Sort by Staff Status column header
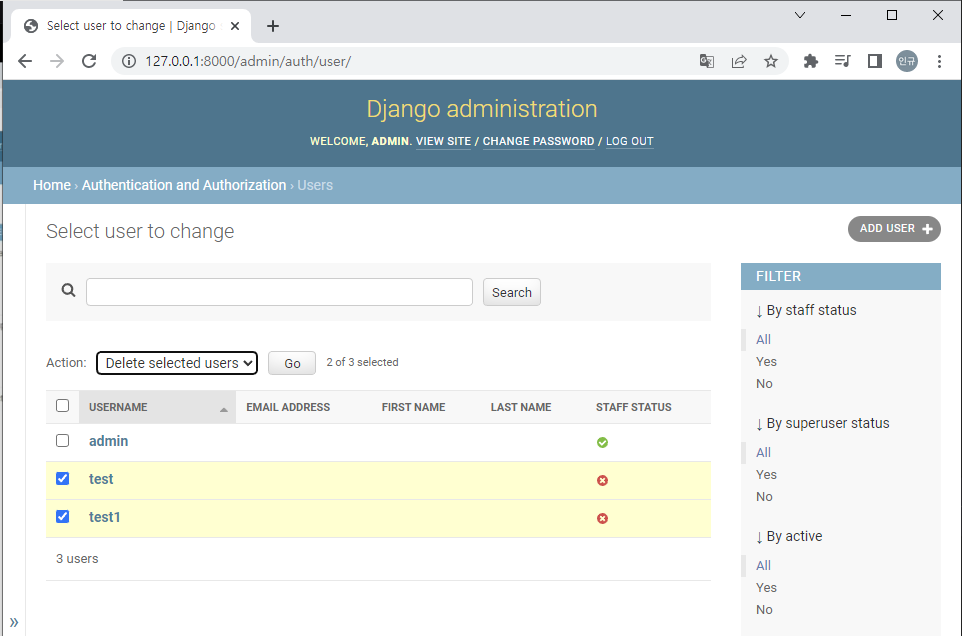 point(634,407)
